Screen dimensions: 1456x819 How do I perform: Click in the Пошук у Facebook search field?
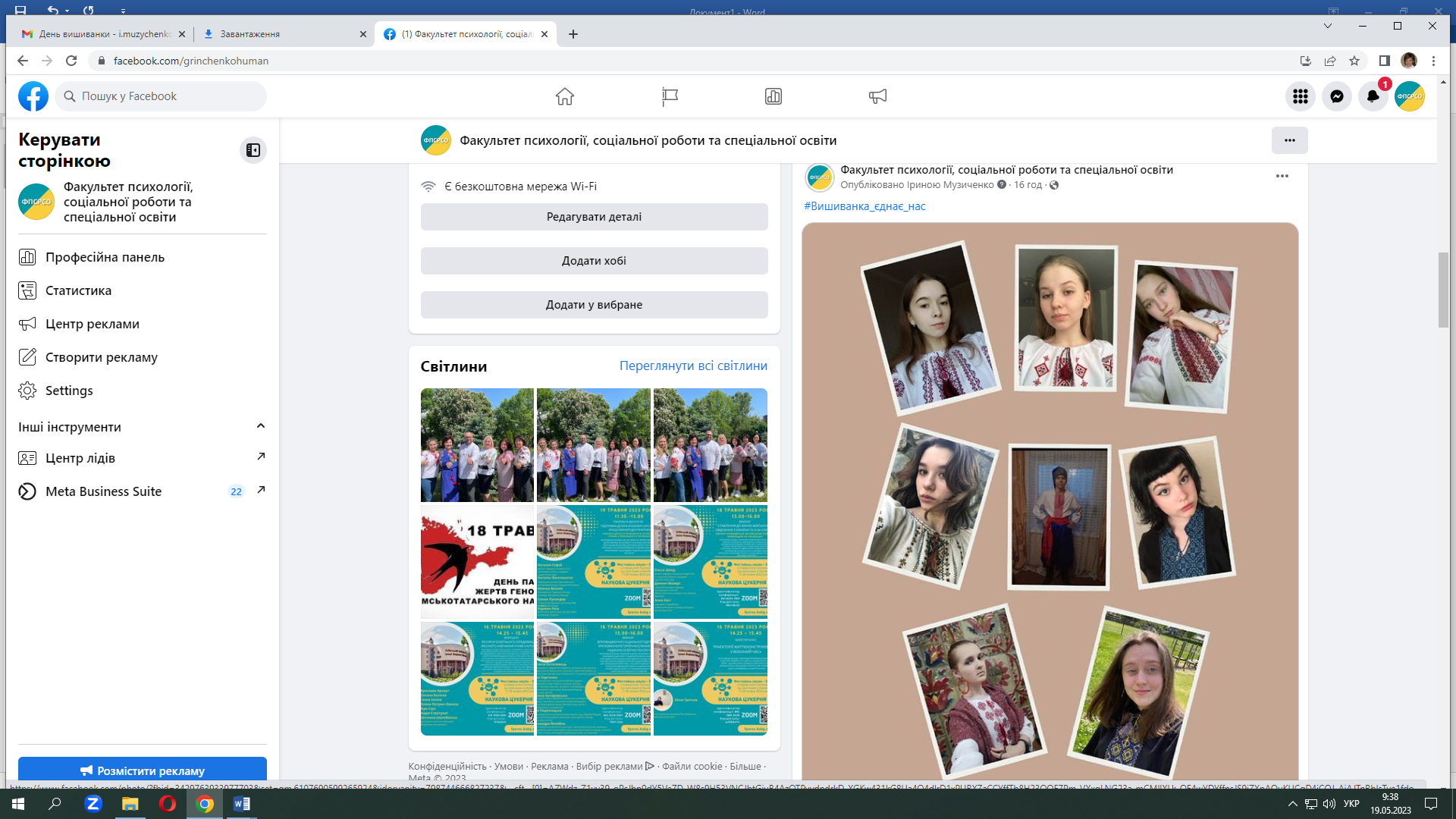[x=167, y=96]
